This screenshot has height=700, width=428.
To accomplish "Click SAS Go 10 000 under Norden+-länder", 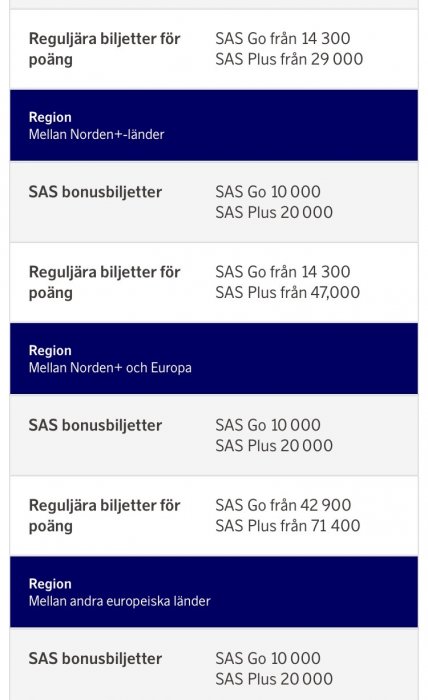I will [x=268, y=192].
